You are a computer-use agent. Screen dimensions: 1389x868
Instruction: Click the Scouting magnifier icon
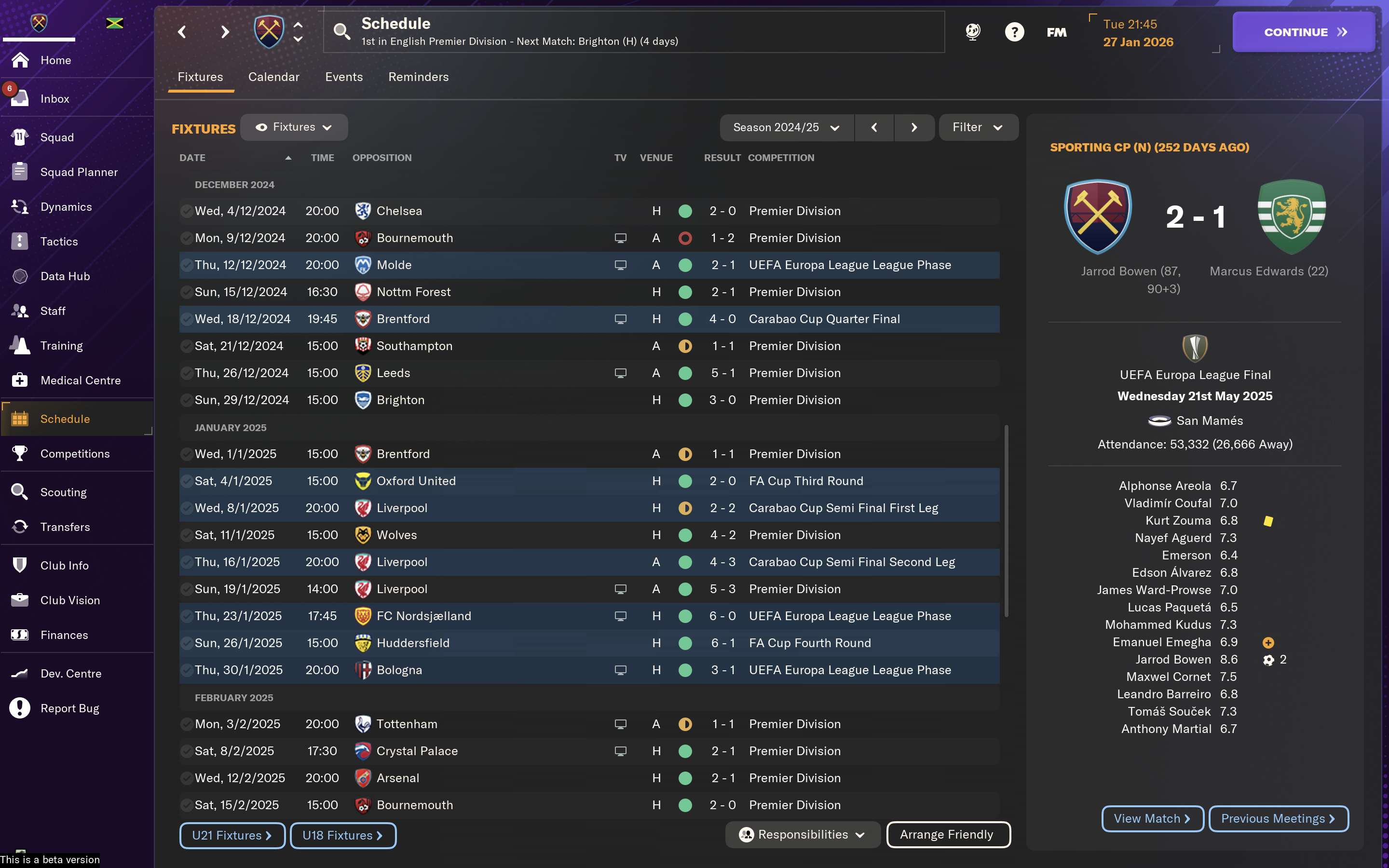point(19,492)
